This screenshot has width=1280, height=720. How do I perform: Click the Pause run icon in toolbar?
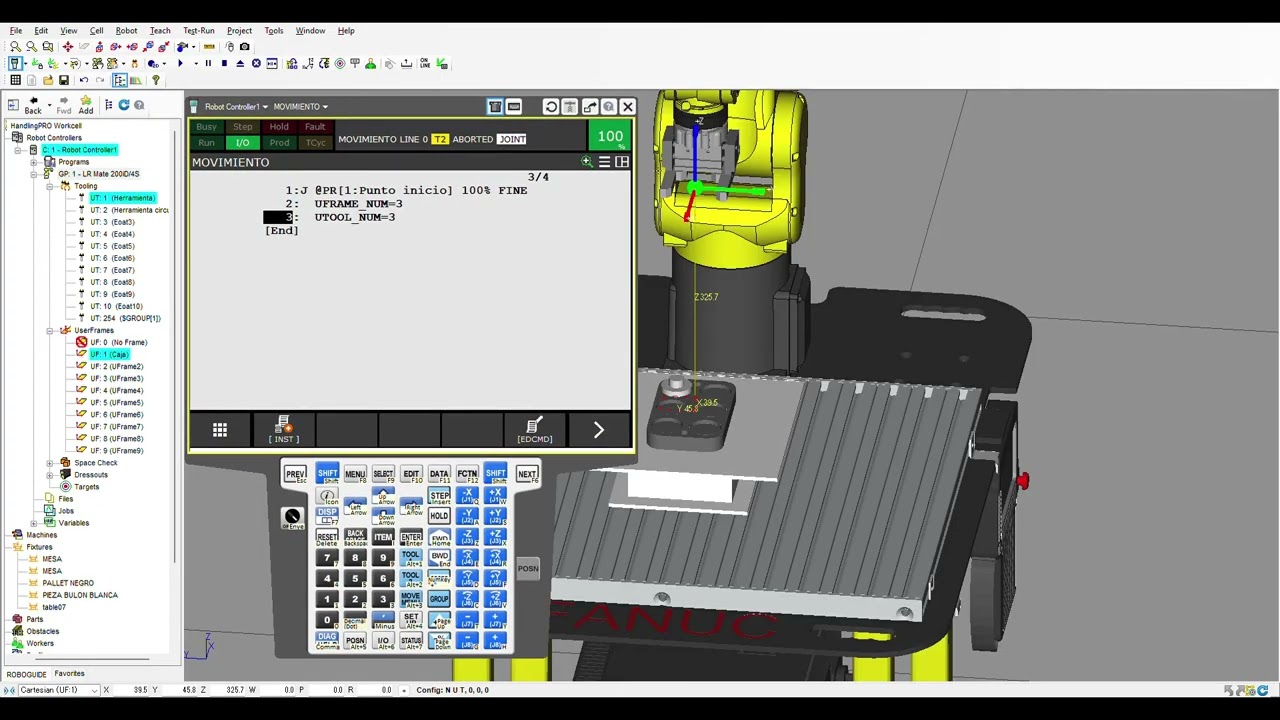pyautogui.click(x=208, y=64)
